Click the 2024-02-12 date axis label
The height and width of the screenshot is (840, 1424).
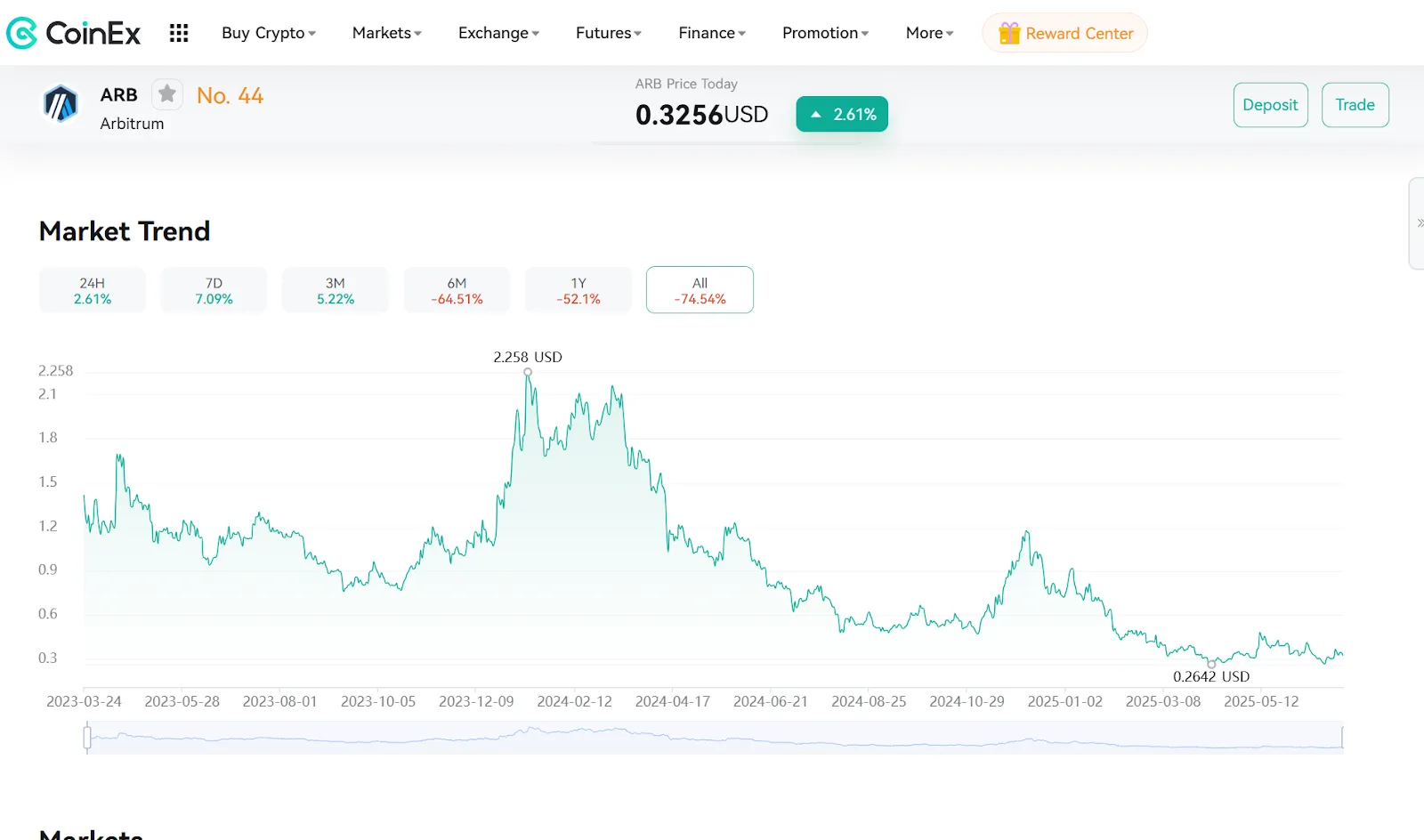(x=574, y=701)
